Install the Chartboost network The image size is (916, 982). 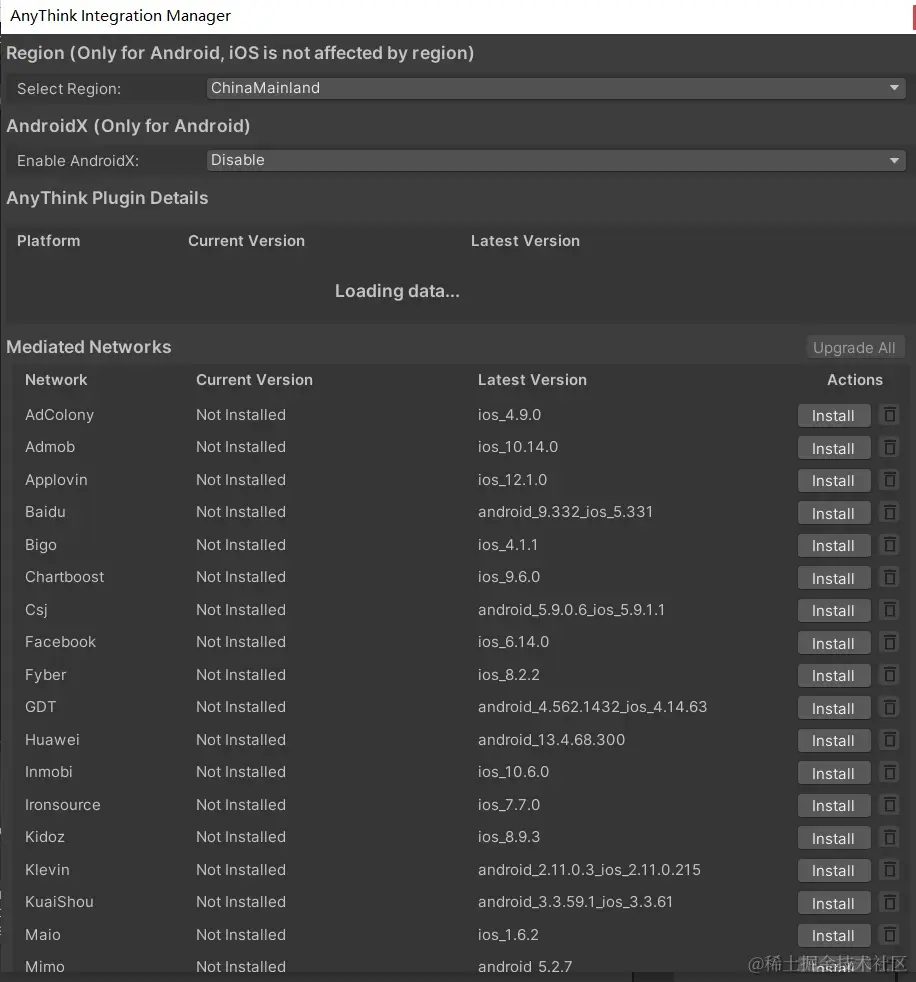[x=833, y=579]
